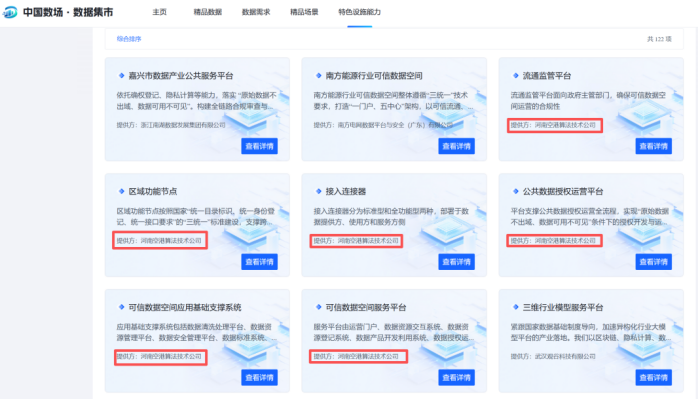Viewport: 698px width, 399px height.
Task: Click the diamond icon beside 南方能源行业可信数据空间
Action: click(x=318, y=76)
